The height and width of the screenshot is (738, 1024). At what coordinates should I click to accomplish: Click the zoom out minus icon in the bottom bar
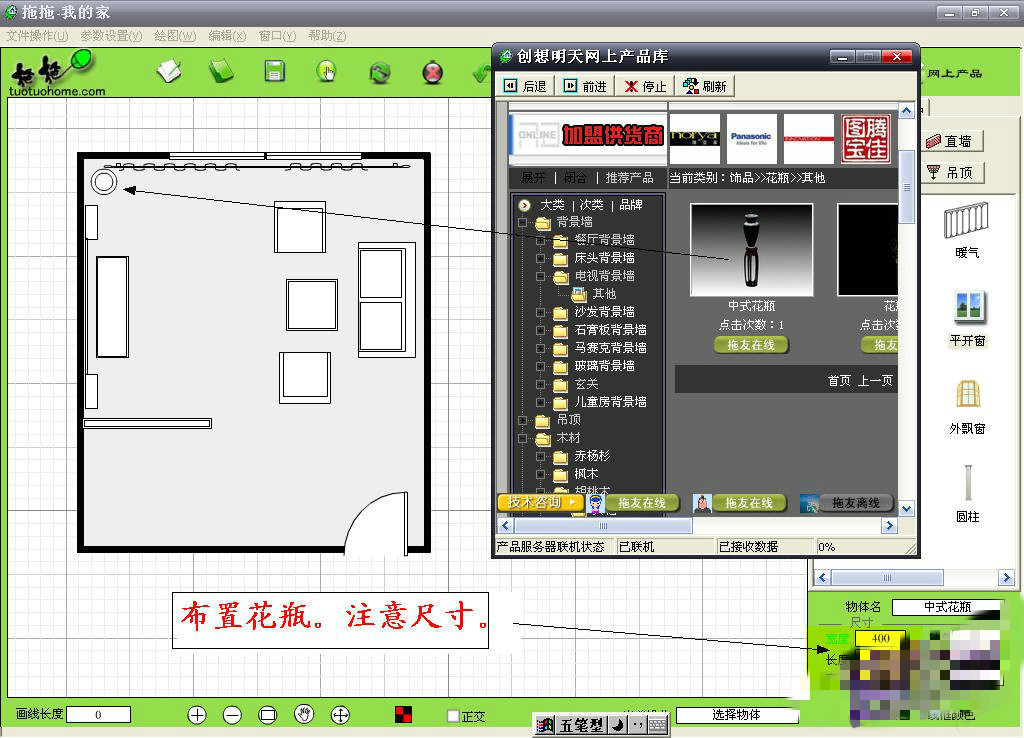tap(232, 715)
